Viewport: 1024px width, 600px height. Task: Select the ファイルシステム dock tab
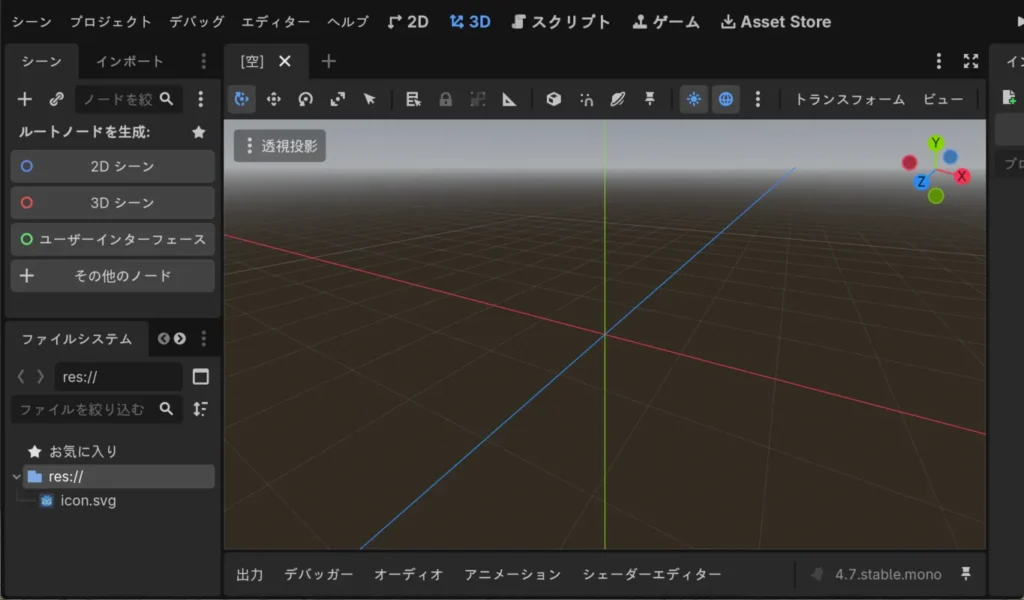coord(77,339)
